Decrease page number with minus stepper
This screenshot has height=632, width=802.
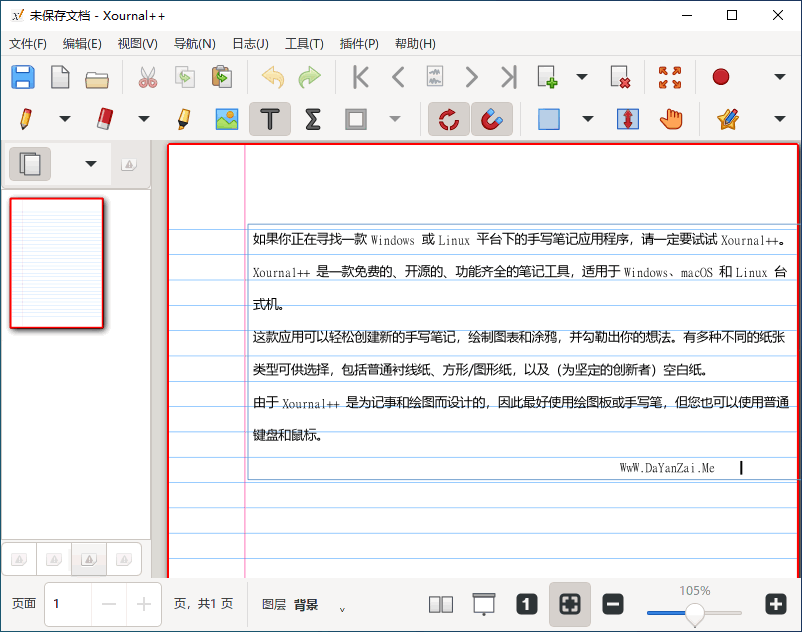coord(109,604)
